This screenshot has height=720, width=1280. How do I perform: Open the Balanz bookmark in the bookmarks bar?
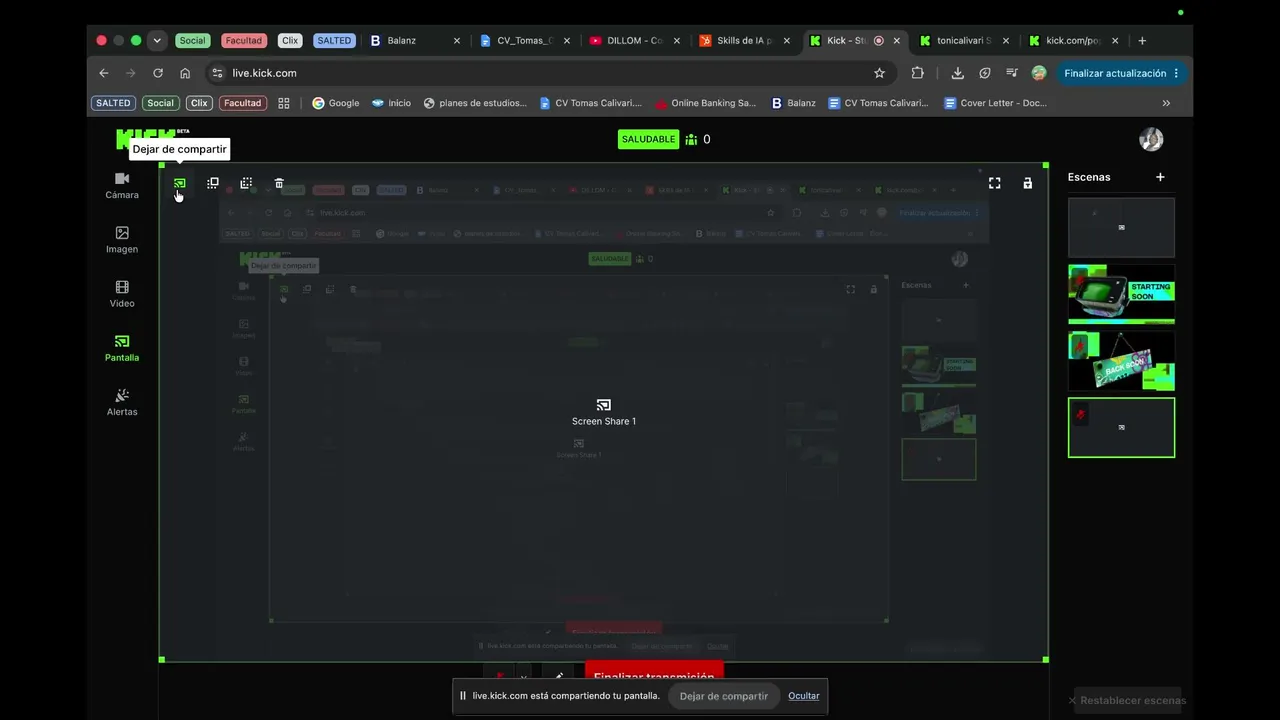[x=793, y=103]
